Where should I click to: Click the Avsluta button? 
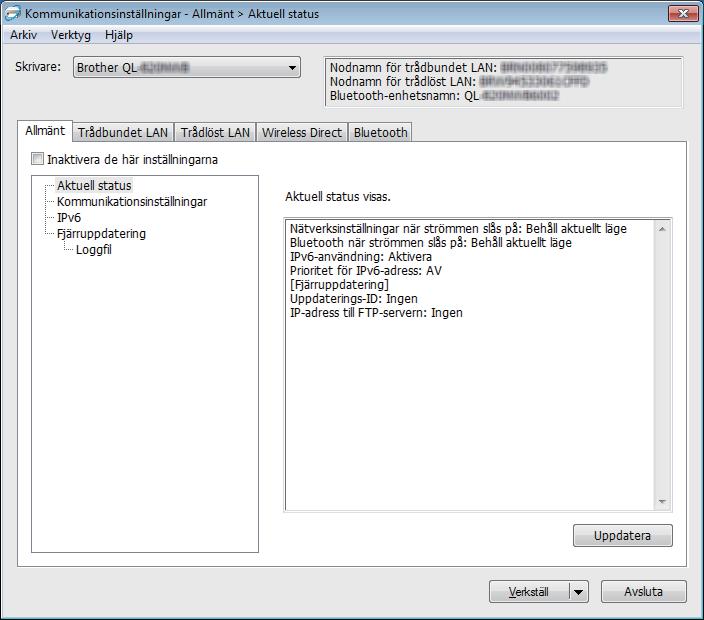[x=643, y=592]
